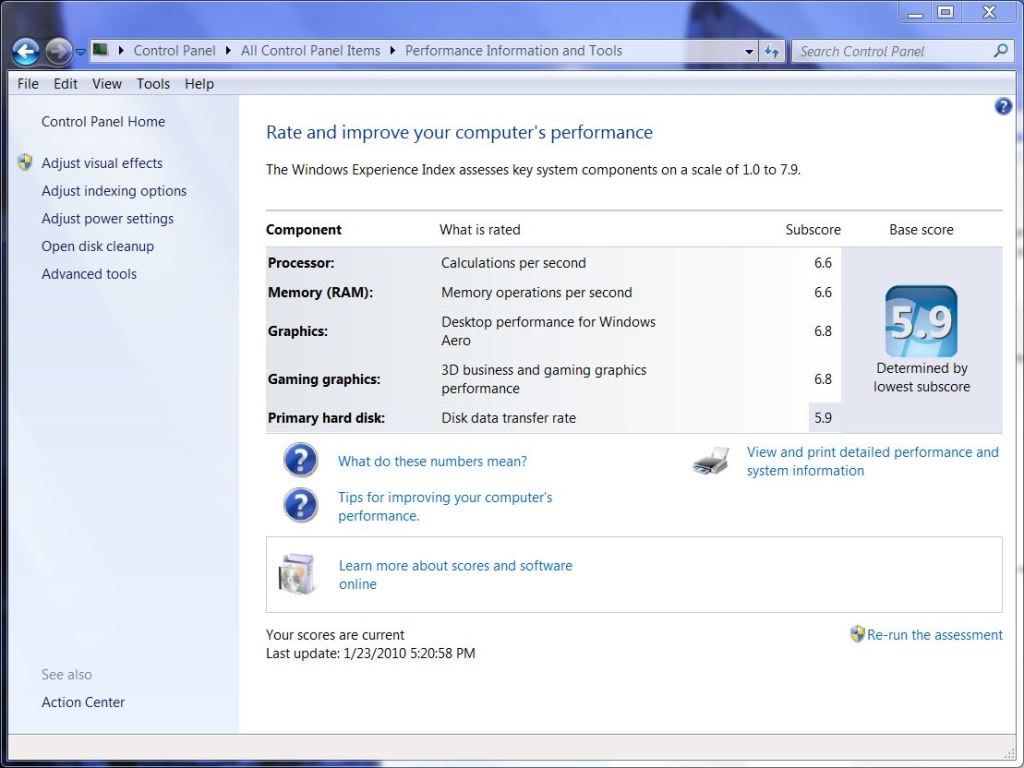Select the Memory (RAM) row label
The height and width of the screenshot is (768, 1024).
pyautogui.click(x=320, y=293)
